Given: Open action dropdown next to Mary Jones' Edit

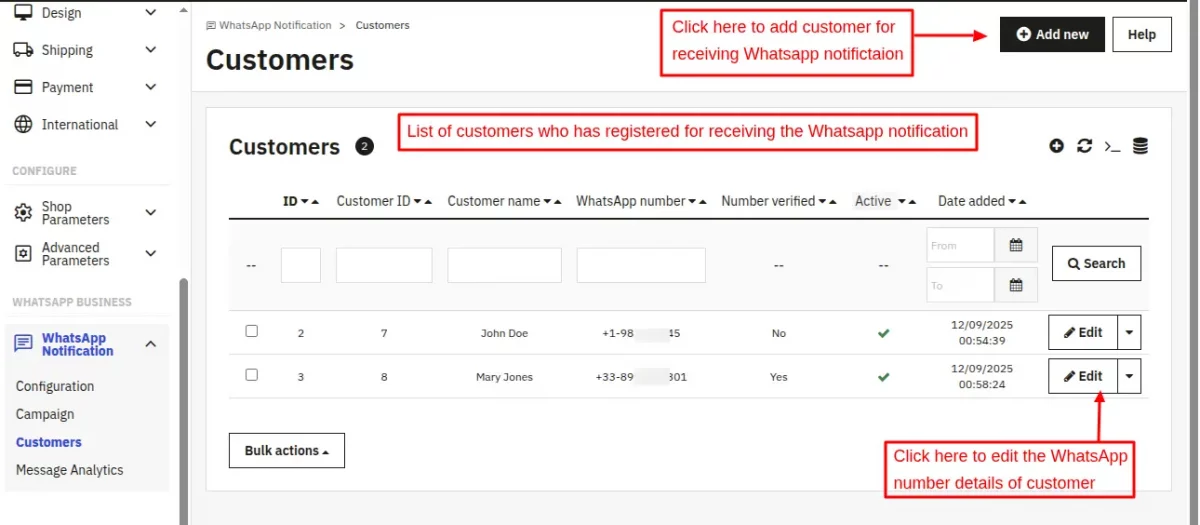Looking at the screenshot, I should (x=1129, y=377).
